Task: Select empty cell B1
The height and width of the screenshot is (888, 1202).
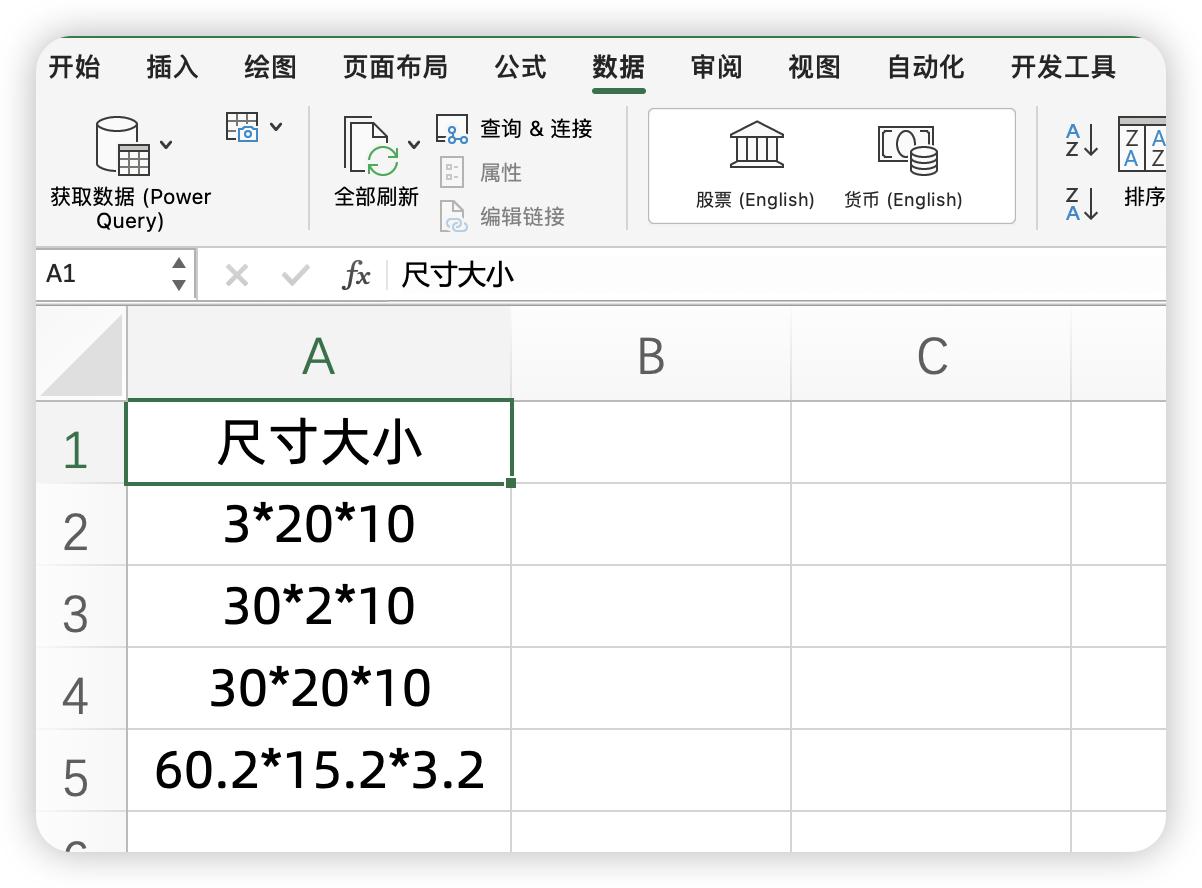Action: [651, 443]
